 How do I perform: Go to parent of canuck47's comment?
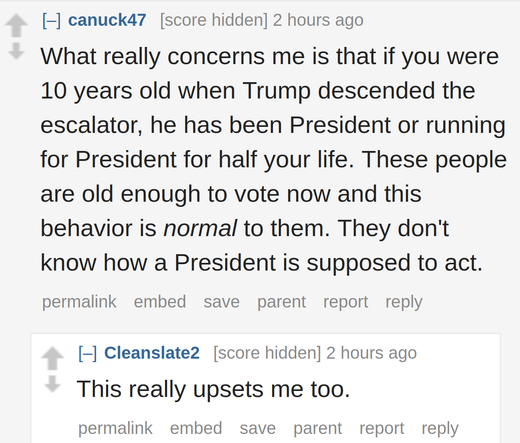click(281, 302)
